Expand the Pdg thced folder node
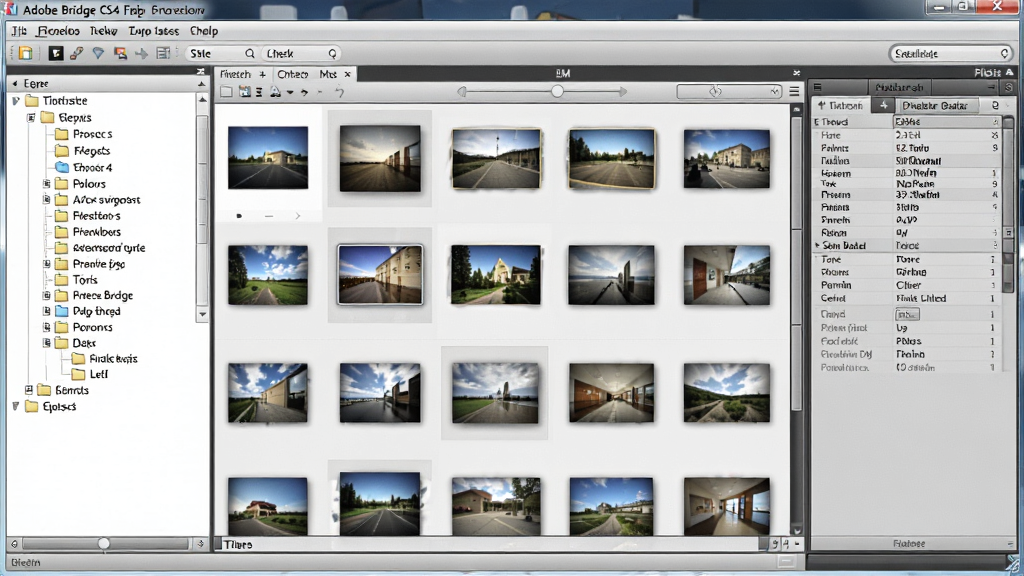Viewport: 1024px width, 576px height. pos(46,311)
